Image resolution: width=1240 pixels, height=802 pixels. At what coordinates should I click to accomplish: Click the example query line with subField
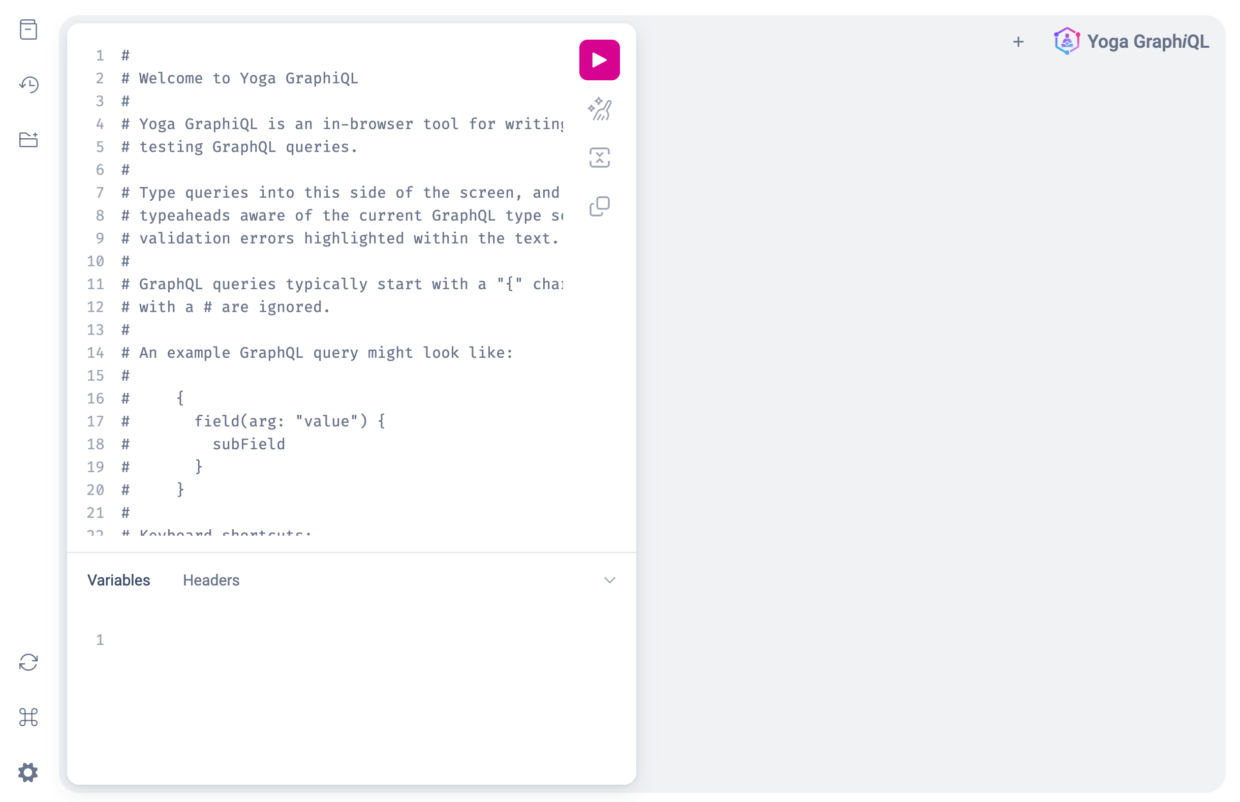248,444
